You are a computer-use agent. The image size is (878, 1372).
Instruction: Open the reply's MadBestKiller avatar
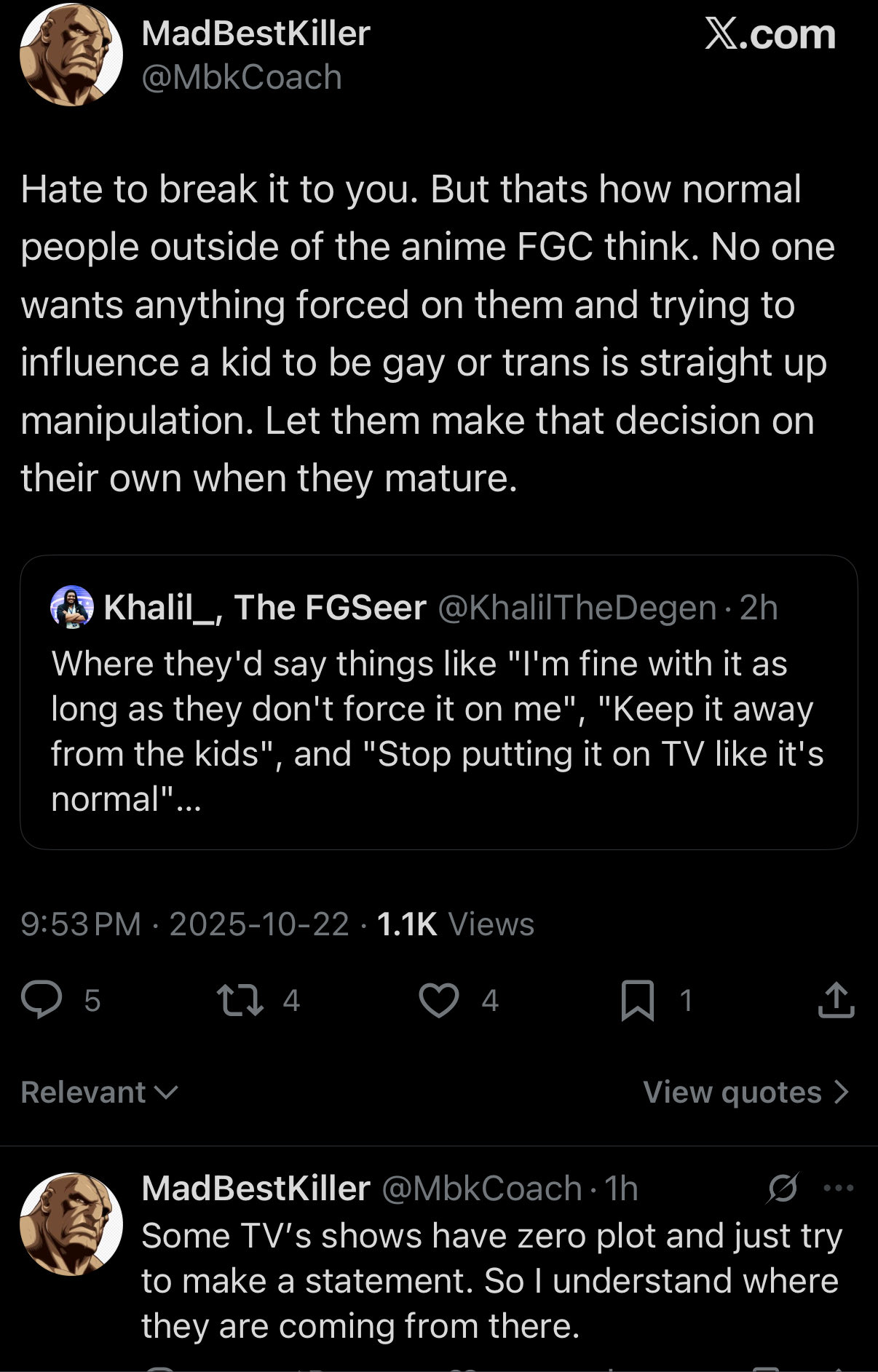[x=71, y=1224]
